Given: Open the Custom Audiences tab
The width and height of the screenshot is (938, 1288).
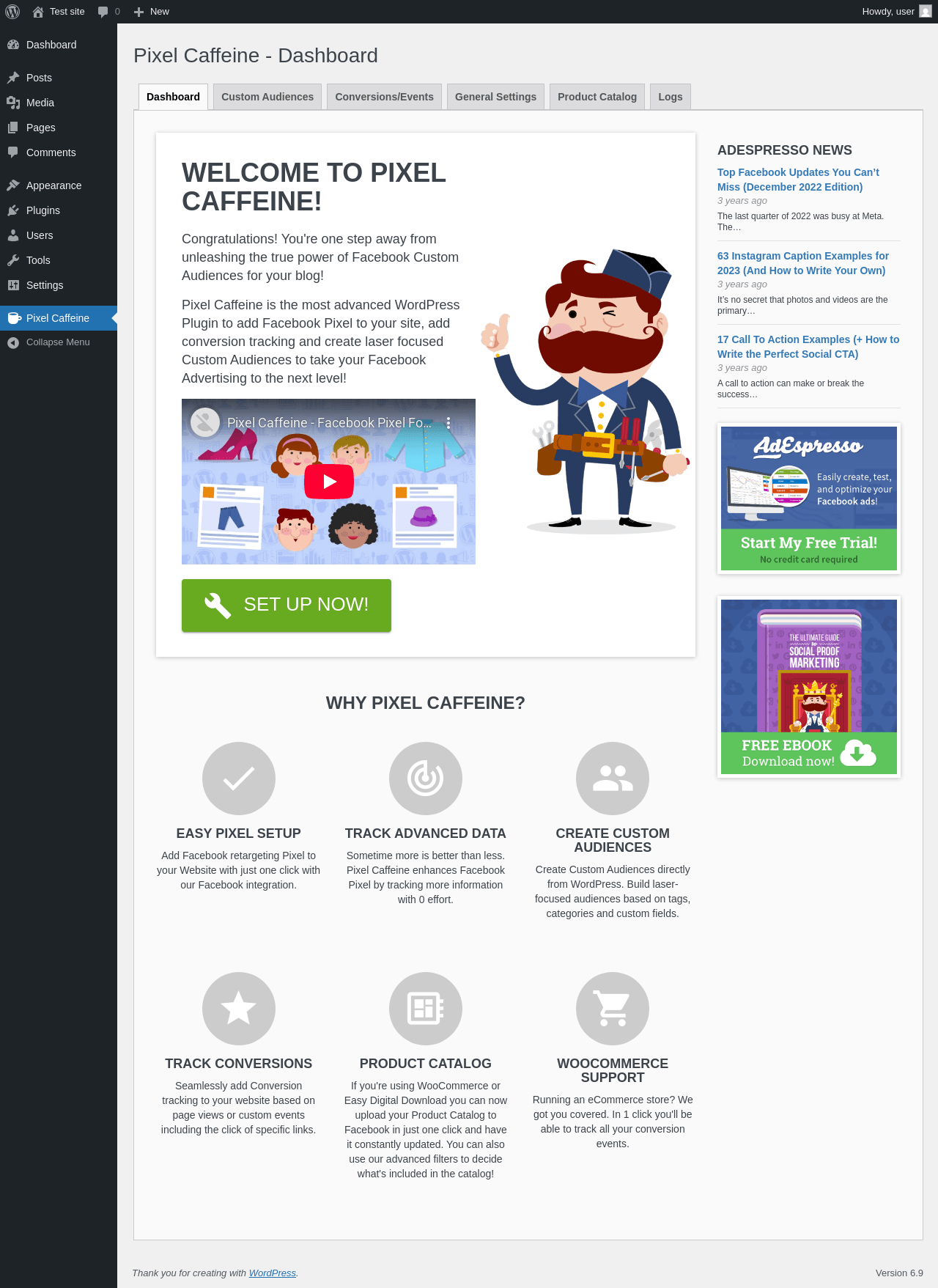Looking at the screenshot, I should [267, 97].
